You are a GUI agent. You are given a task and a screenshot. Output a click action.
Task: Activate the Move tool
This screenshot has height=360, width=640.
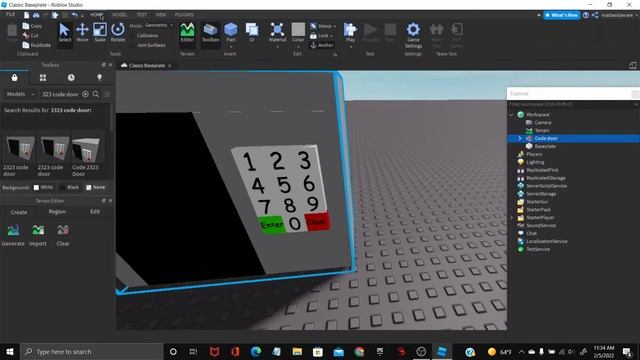[x=82, y=33]
